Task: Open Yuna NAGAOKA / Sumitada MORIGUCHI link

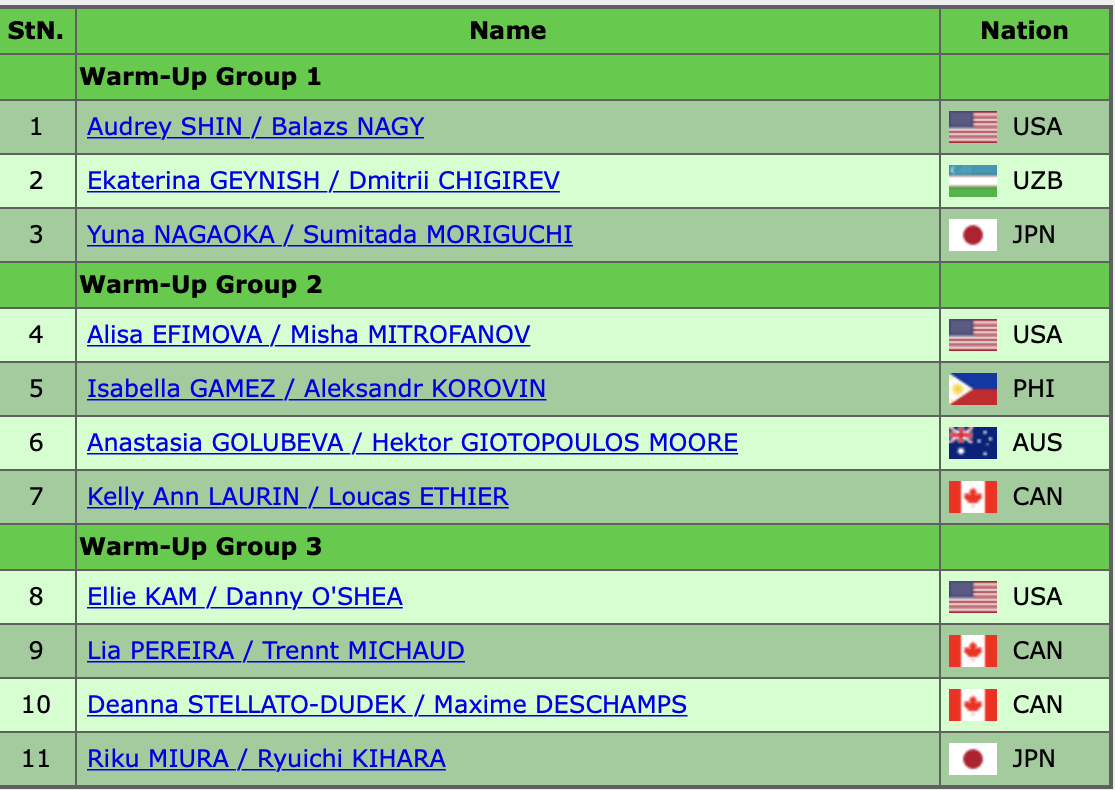Action: click(330, 235)
